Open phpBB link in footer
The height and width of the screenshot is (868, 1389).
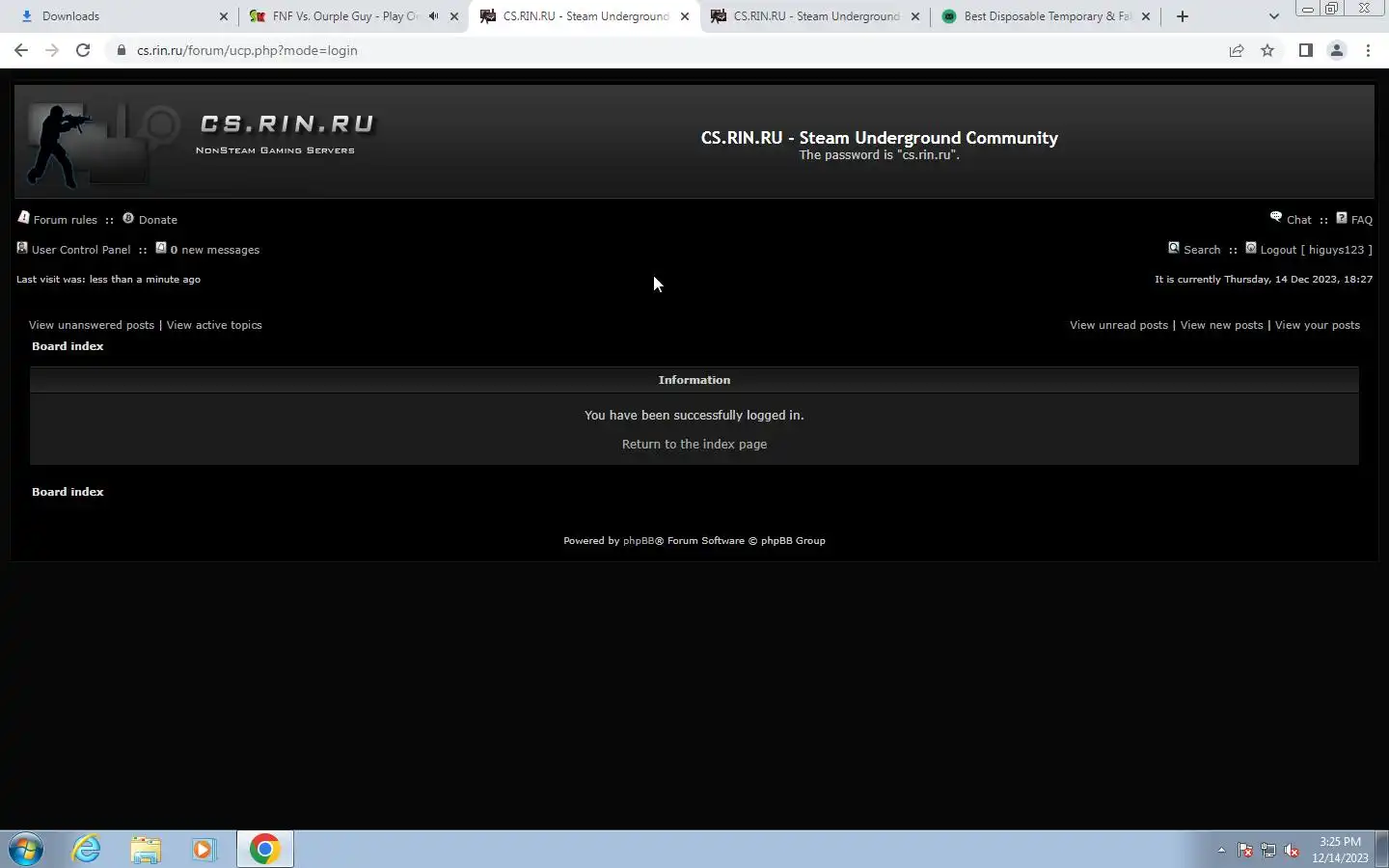(x=639, y=541)
